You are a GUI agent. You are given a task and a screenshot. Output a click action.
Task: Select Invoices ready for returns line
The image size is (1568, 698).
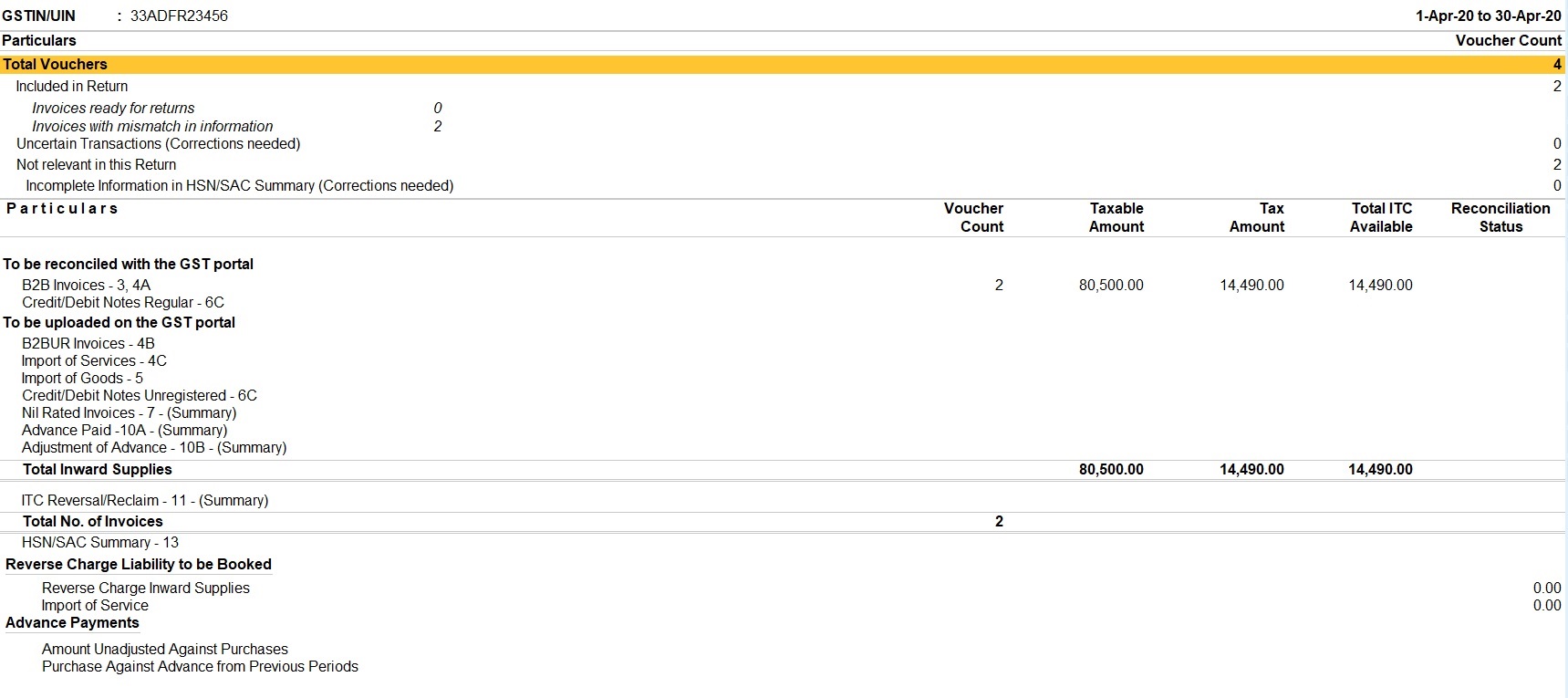(x=113, y=108)
